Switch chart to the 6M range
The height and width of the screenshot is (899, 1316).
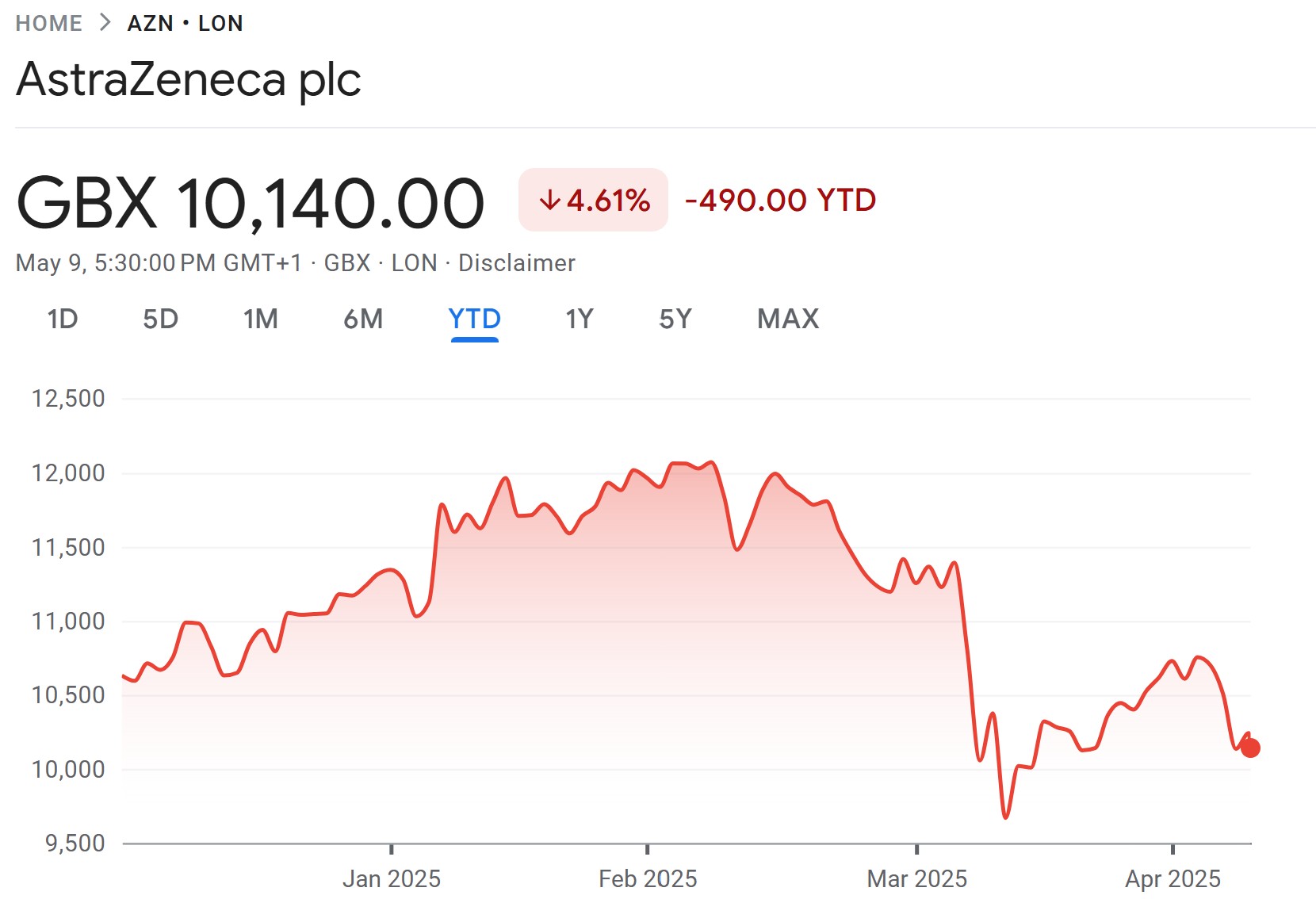pos(363,319)
